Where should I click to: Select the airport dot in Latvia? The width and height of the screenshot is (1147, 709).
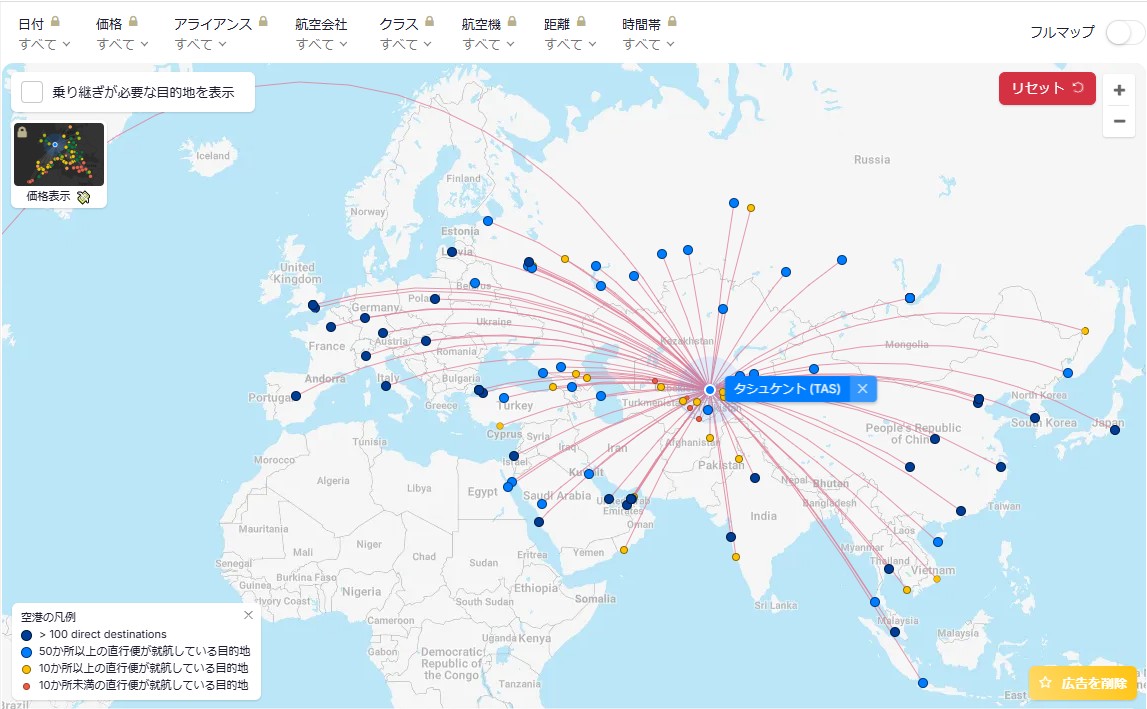tap(451, 252)
